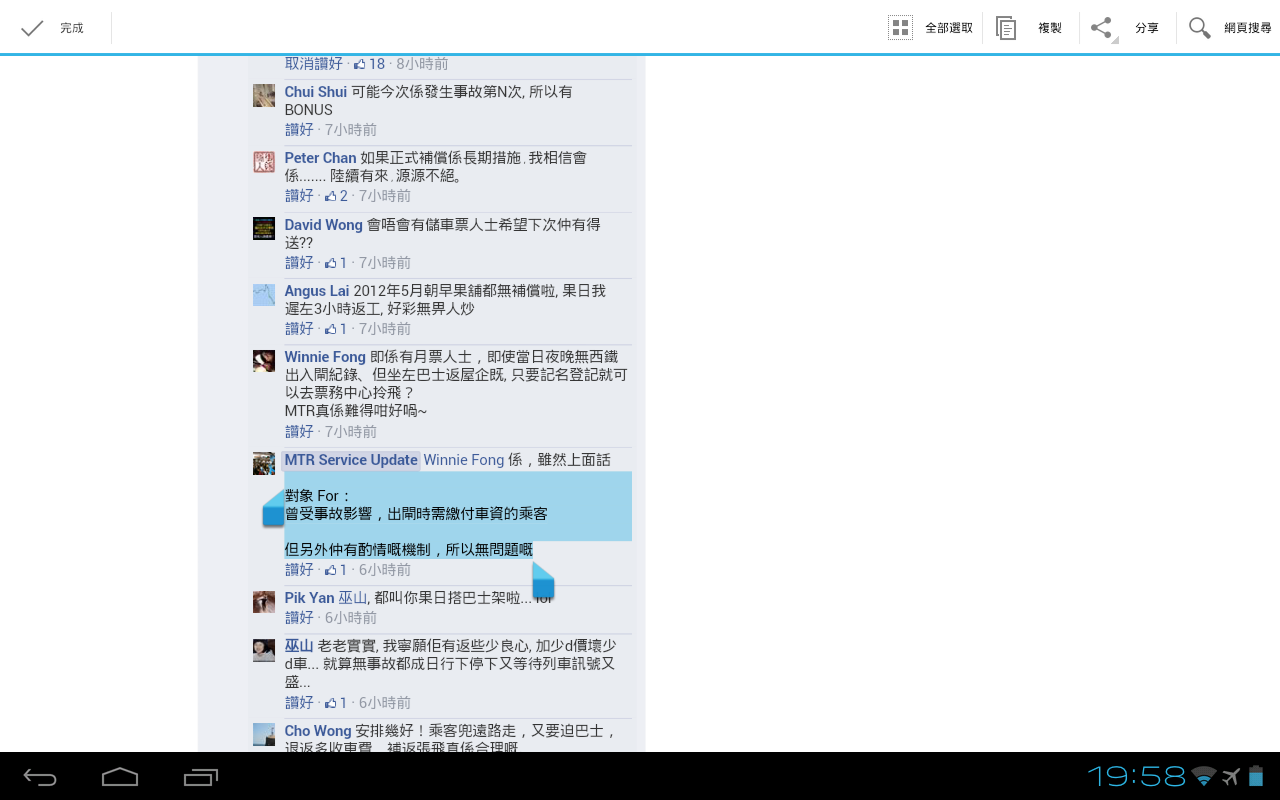Open the MTR Service Update page link

tap(351, 460)
